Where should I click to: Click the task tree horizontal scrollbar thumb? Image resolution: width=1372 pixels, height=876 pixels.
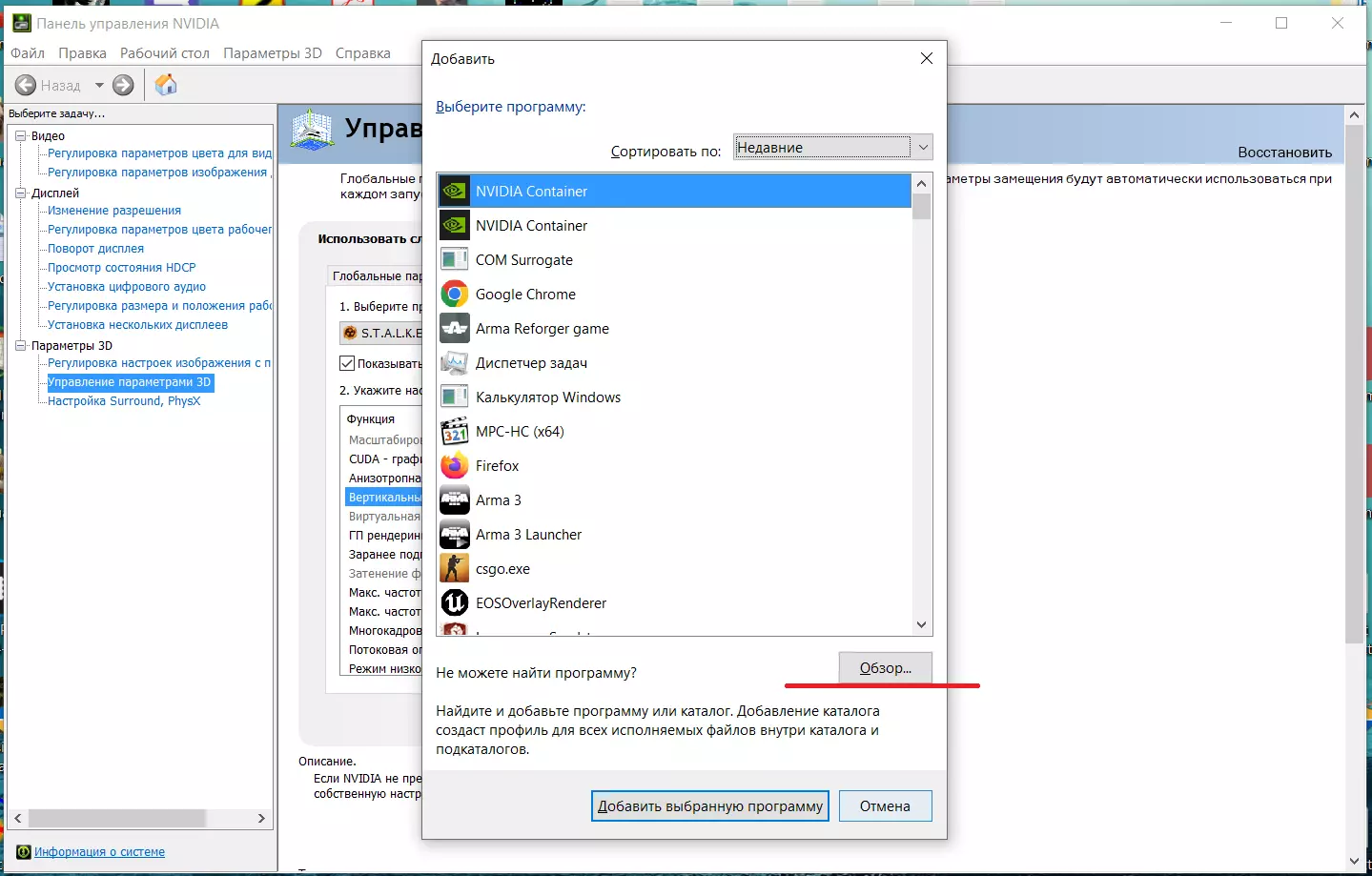tap(117, 819)
